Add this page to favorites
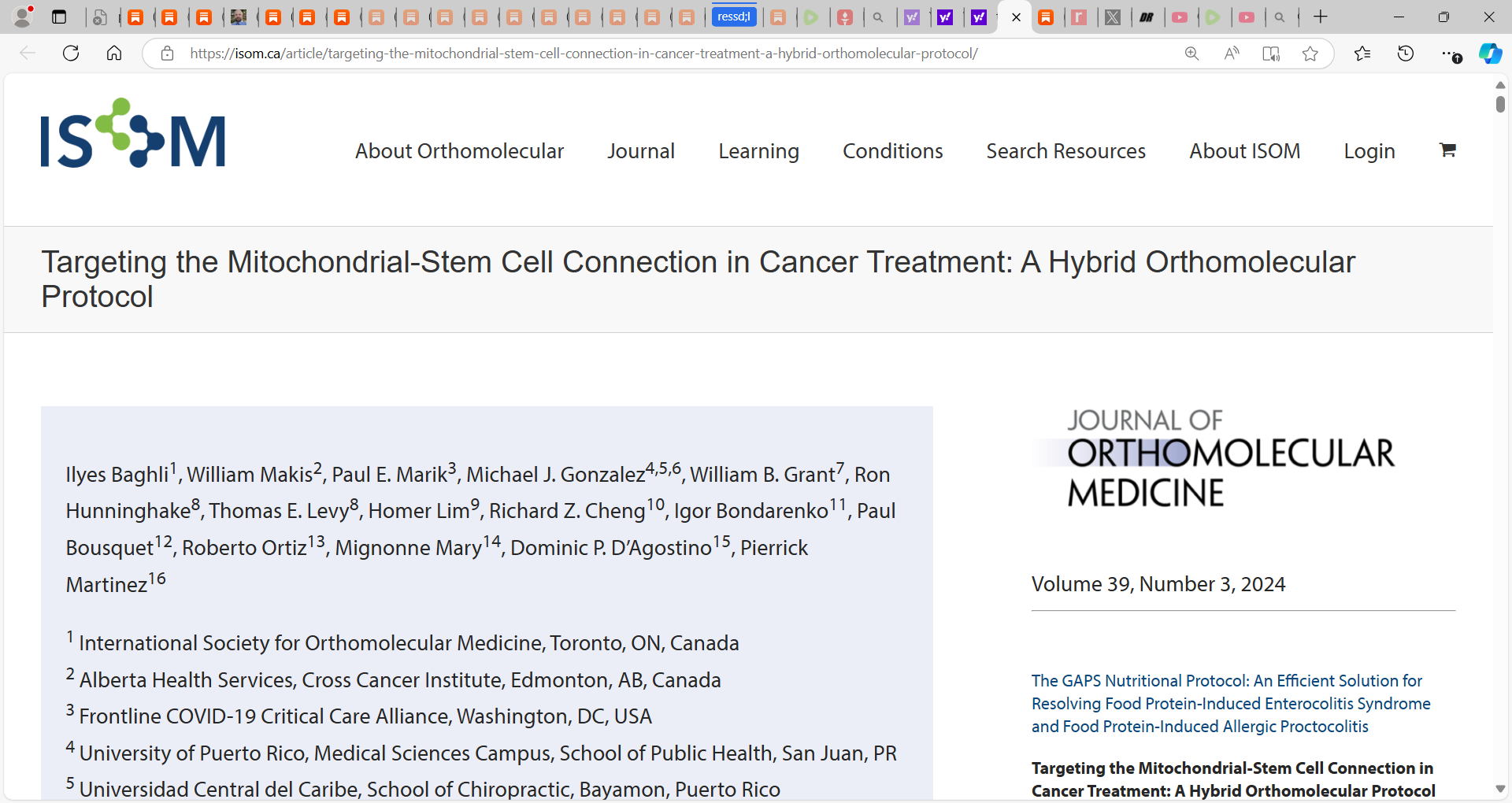 tap(1310, 54)
